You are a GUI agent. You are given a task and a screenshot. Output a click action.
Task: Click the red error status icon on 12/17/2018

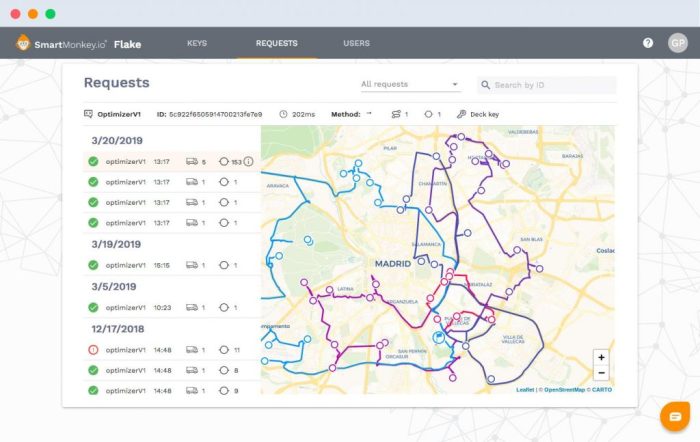coord(93,350)
